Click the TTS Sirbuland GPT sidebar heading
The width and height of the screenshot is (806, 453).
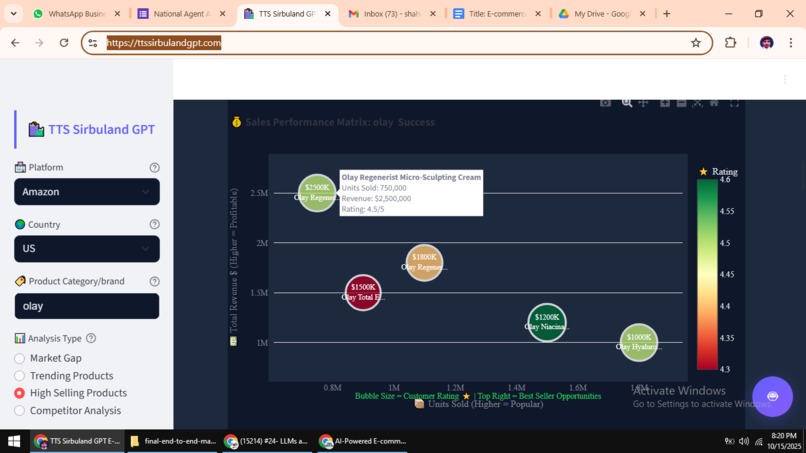click(101, 129)
